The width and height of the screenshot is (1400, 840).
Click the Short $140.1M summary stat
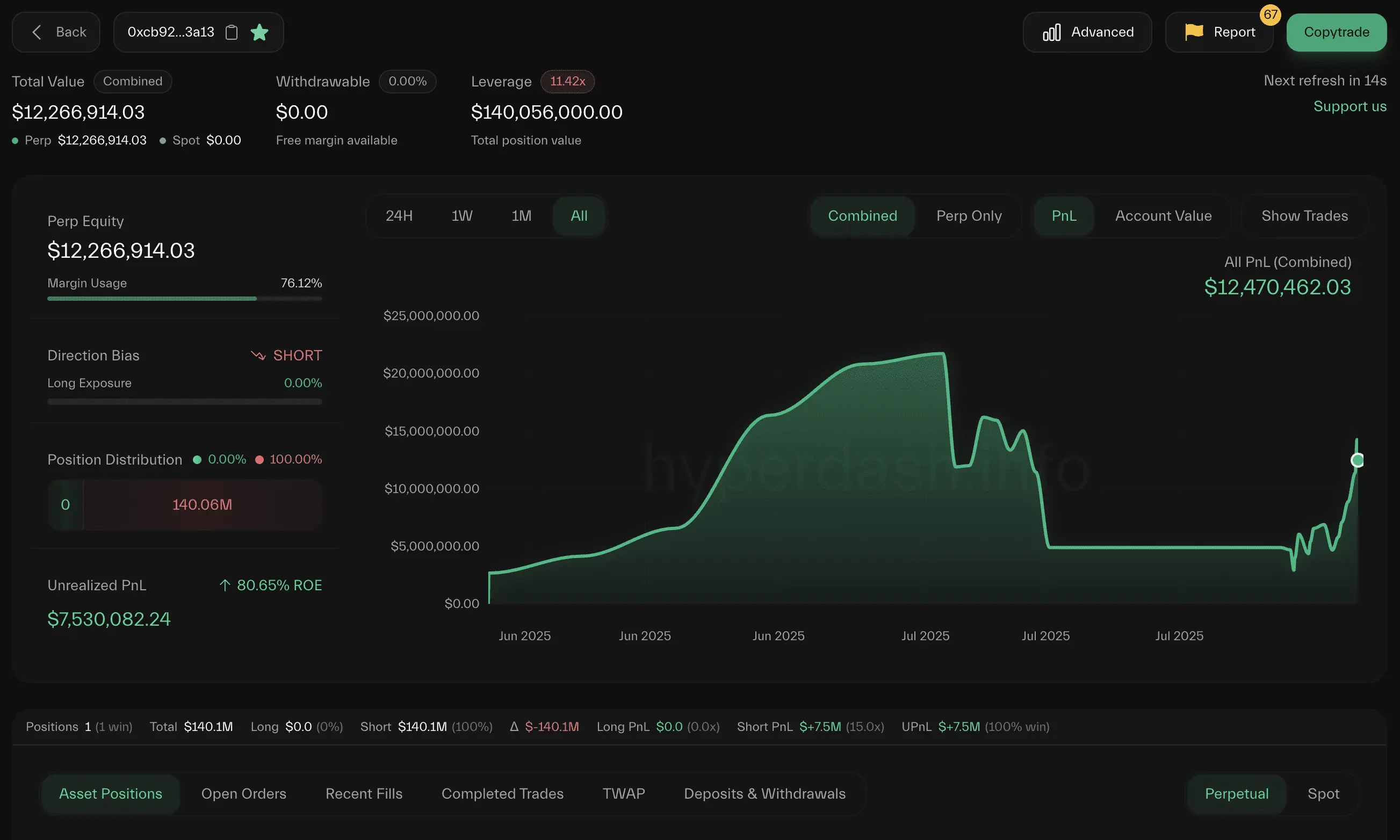tap(425, 726)
